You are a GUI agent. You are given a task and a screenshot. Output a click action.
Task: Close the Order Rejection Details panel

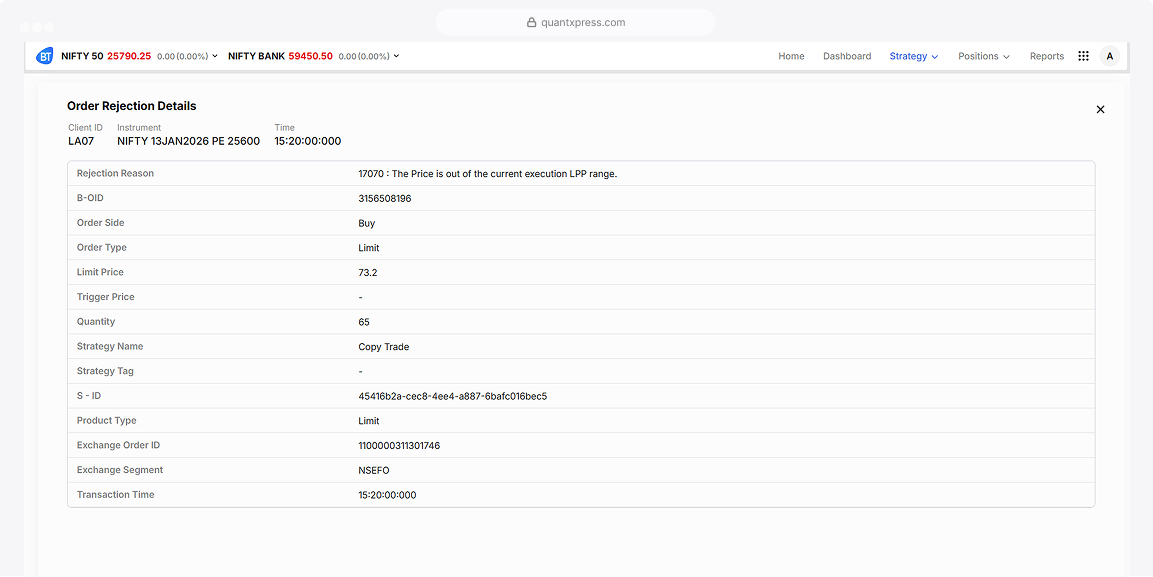coord(1101,110)
